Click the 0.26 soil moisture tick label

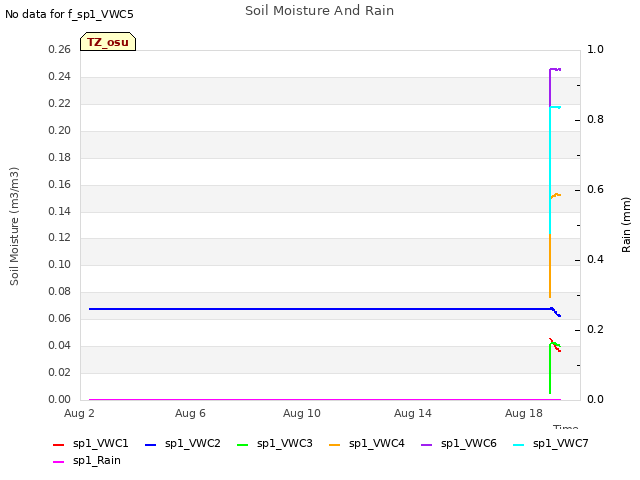pyautogui.click(x=60, y=49)
